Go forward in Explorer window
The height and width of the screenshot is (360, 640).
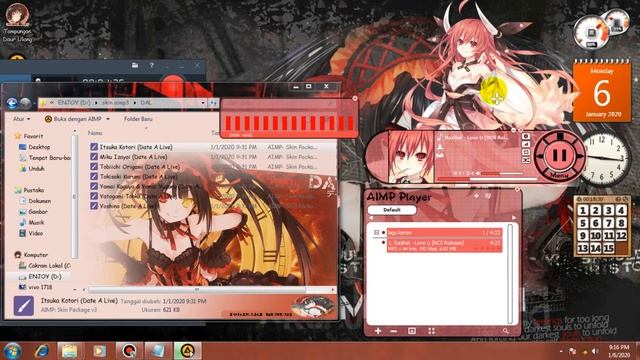coord(25,103)
